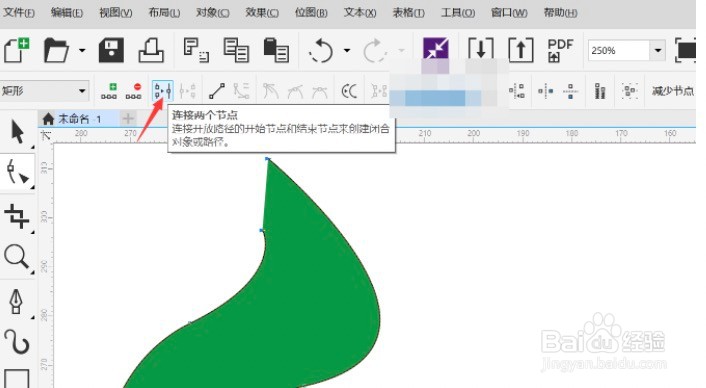Select the Pen tool in the toolbox

17,302
